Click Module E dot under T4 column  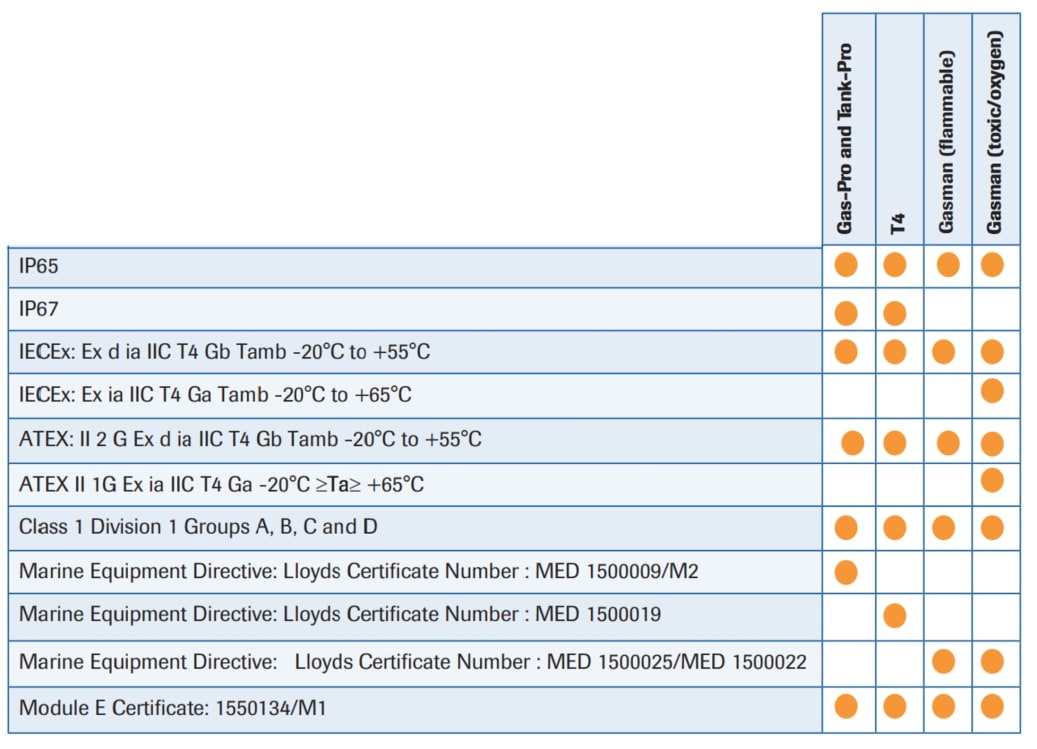(895, 706)
